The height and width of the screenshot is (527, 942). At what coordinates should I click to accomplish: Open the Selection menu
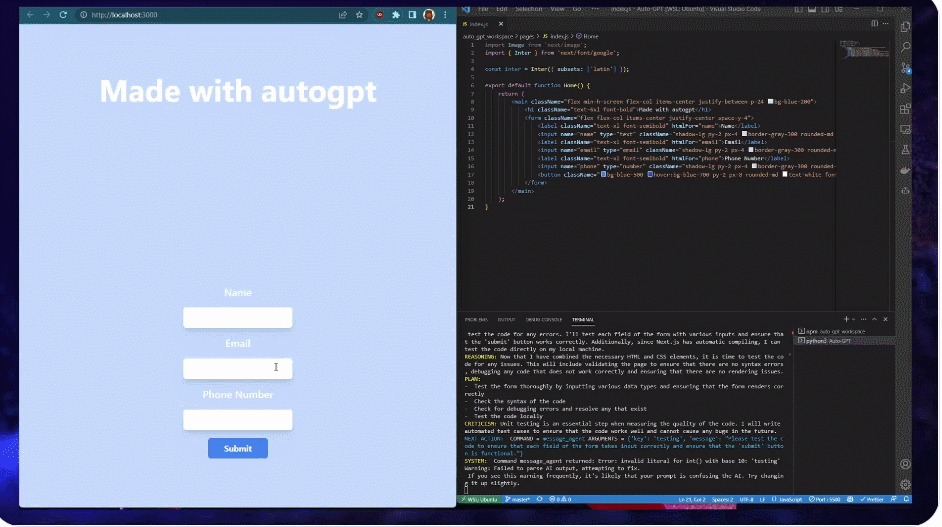(x=528, y=8)
